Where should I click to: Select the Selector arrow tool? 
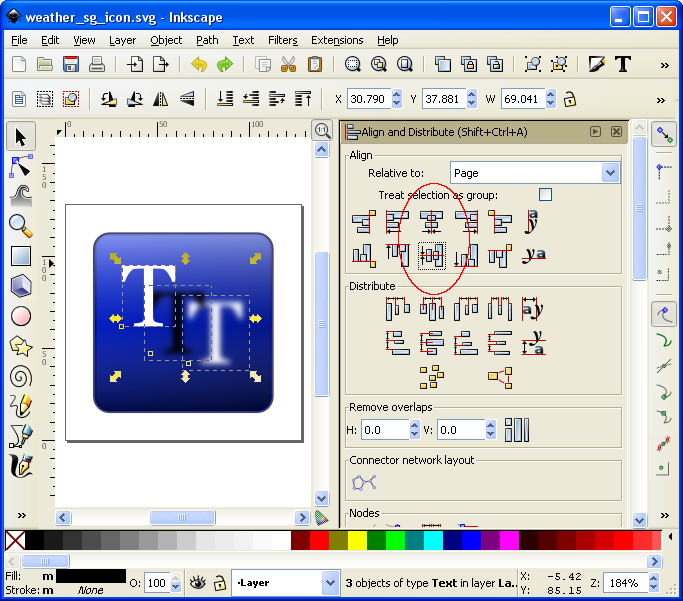pyautogui.click(x=20, y=136)
